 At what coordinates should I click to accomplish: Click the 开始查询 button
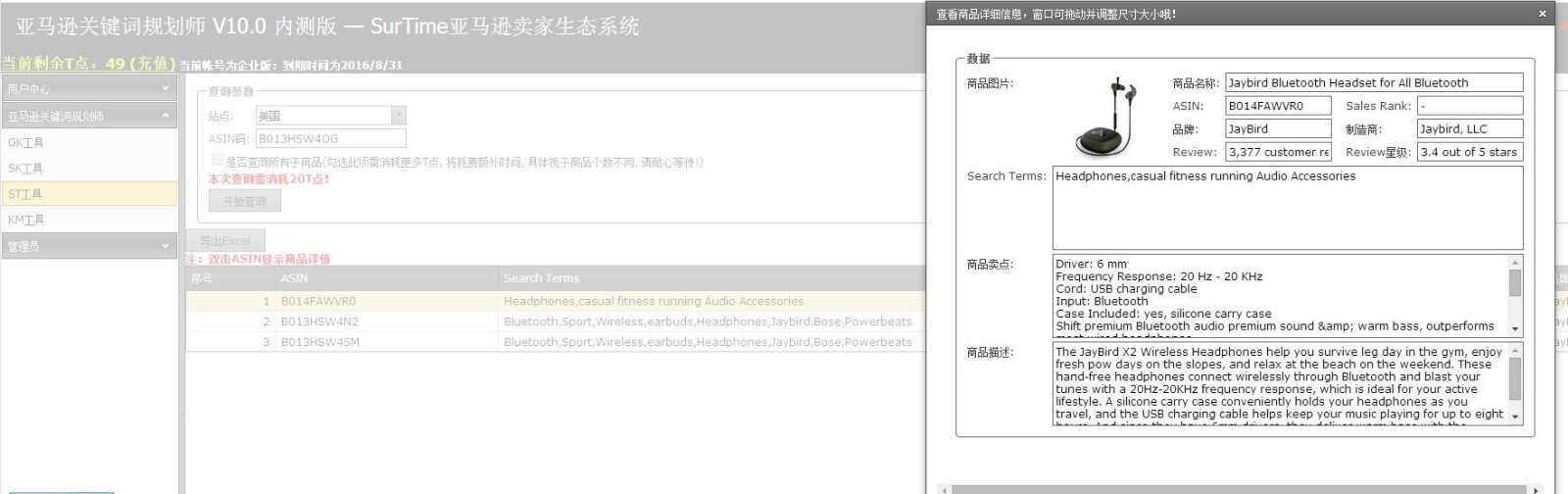245,201
